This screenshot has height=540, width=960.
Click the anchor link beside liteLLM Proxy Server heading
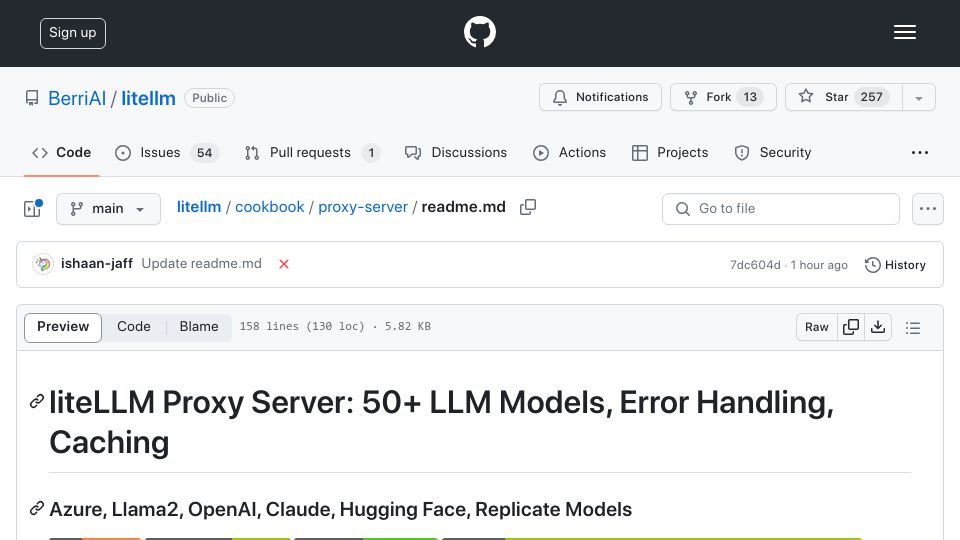pos(37,402)
